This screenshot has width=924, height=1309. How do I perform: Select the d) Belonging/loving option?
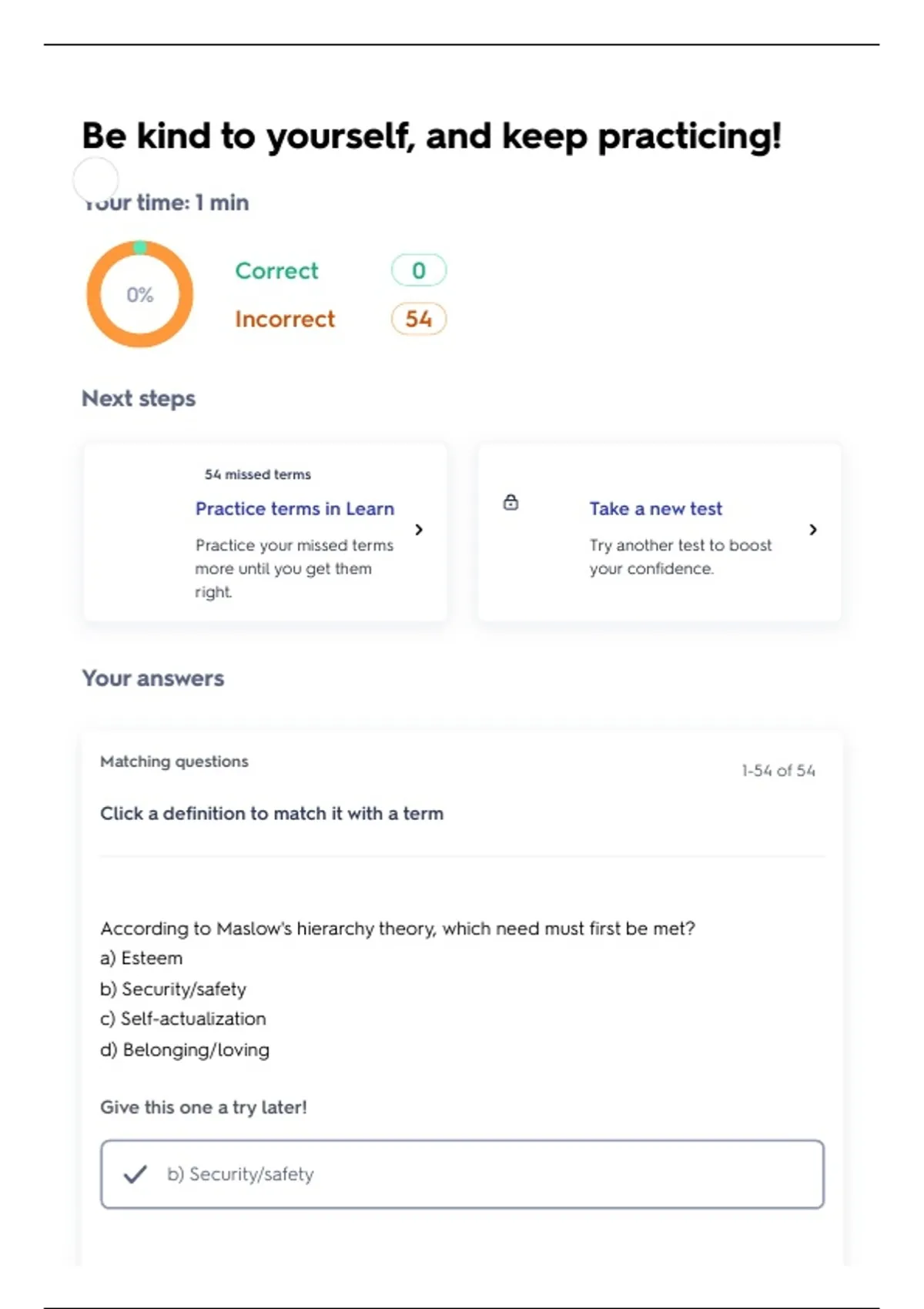[x=185, y=1050]
